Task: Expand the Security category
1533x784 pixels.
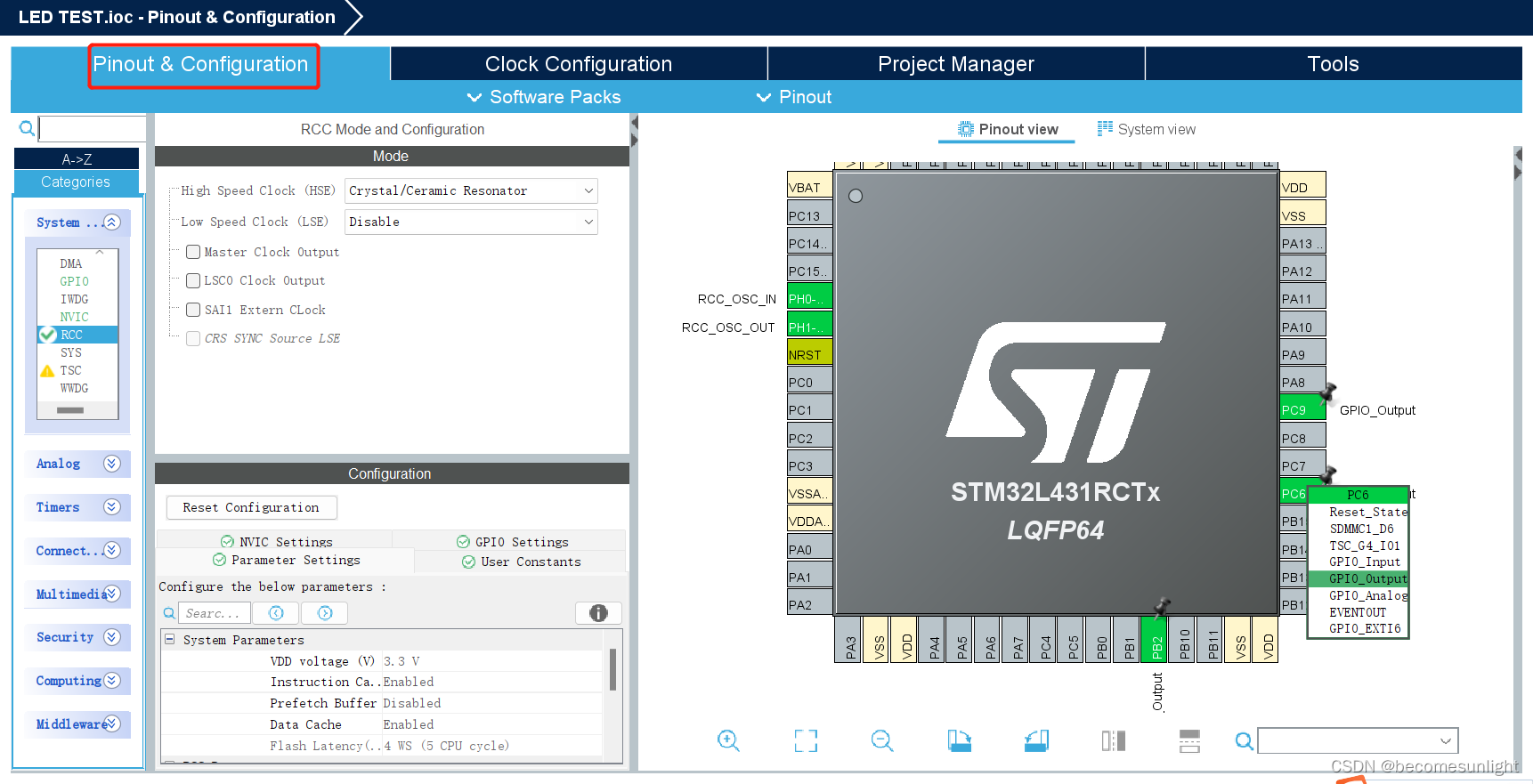Action: (x=111, y=637)
